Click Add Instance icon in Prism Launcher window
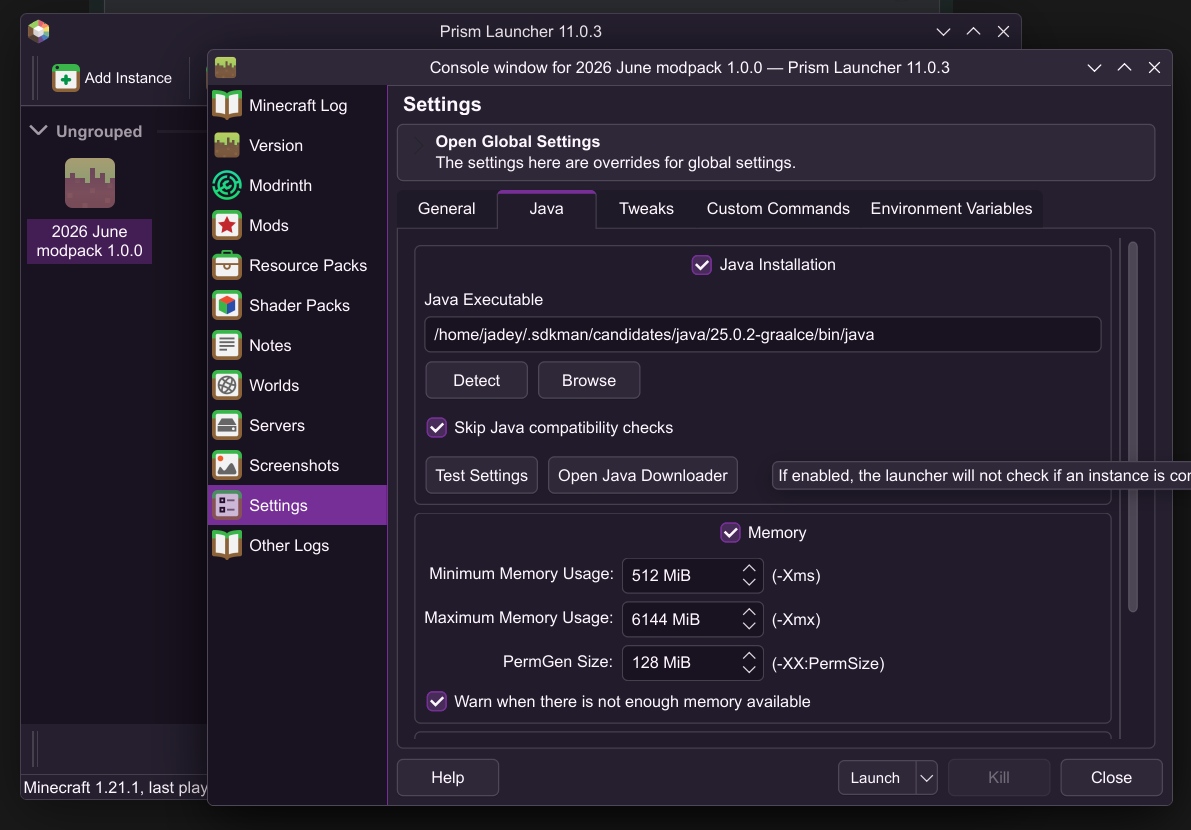1191x830 pixels. click(x=65, y=77)
